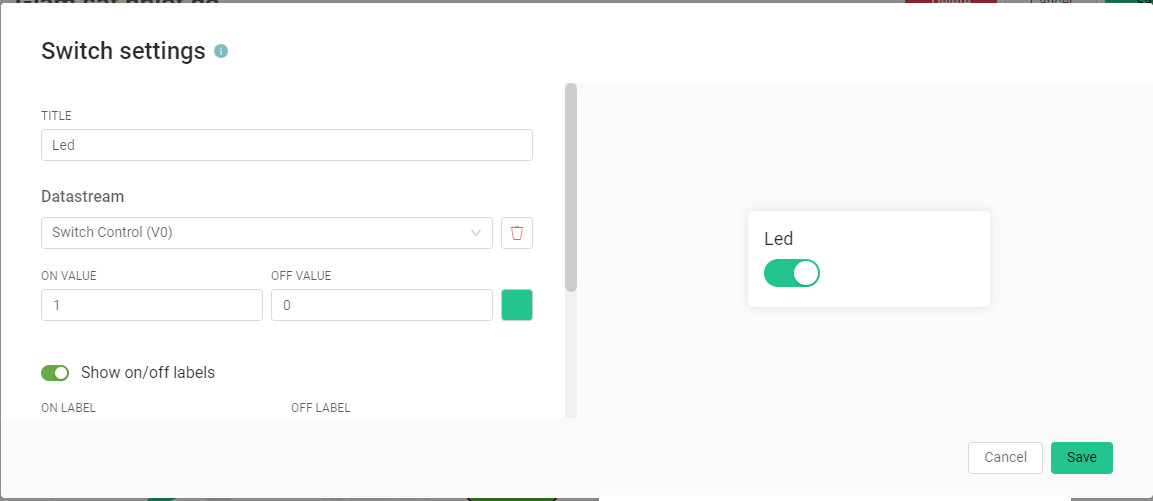Click the OFF VALUE input field
Screen dimensions: 1153x501
pos(381,305)
